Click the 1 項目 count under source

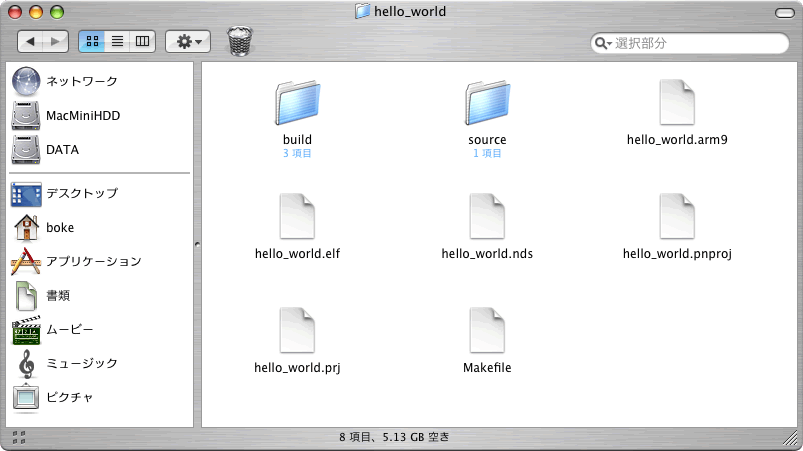pyautogui.click(x=487, y=154)
